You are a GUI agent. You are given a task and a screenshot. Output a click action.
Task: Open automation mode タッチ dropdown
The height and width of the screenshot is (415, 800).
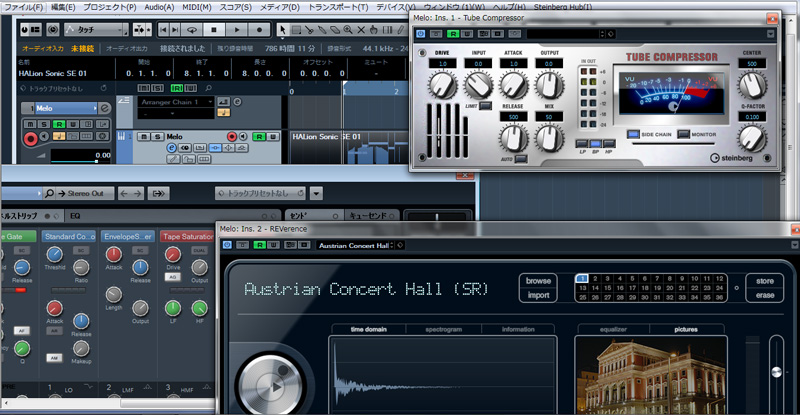[x=96, y=30]
